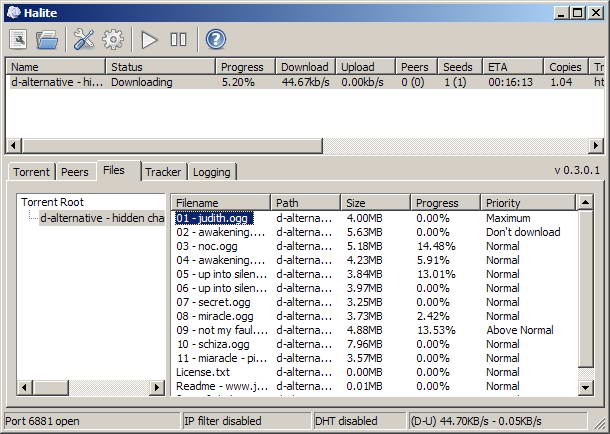This screenshot has height=434, width=610.
Task: Click IP filter disabled status text
Action: point(223,421)
